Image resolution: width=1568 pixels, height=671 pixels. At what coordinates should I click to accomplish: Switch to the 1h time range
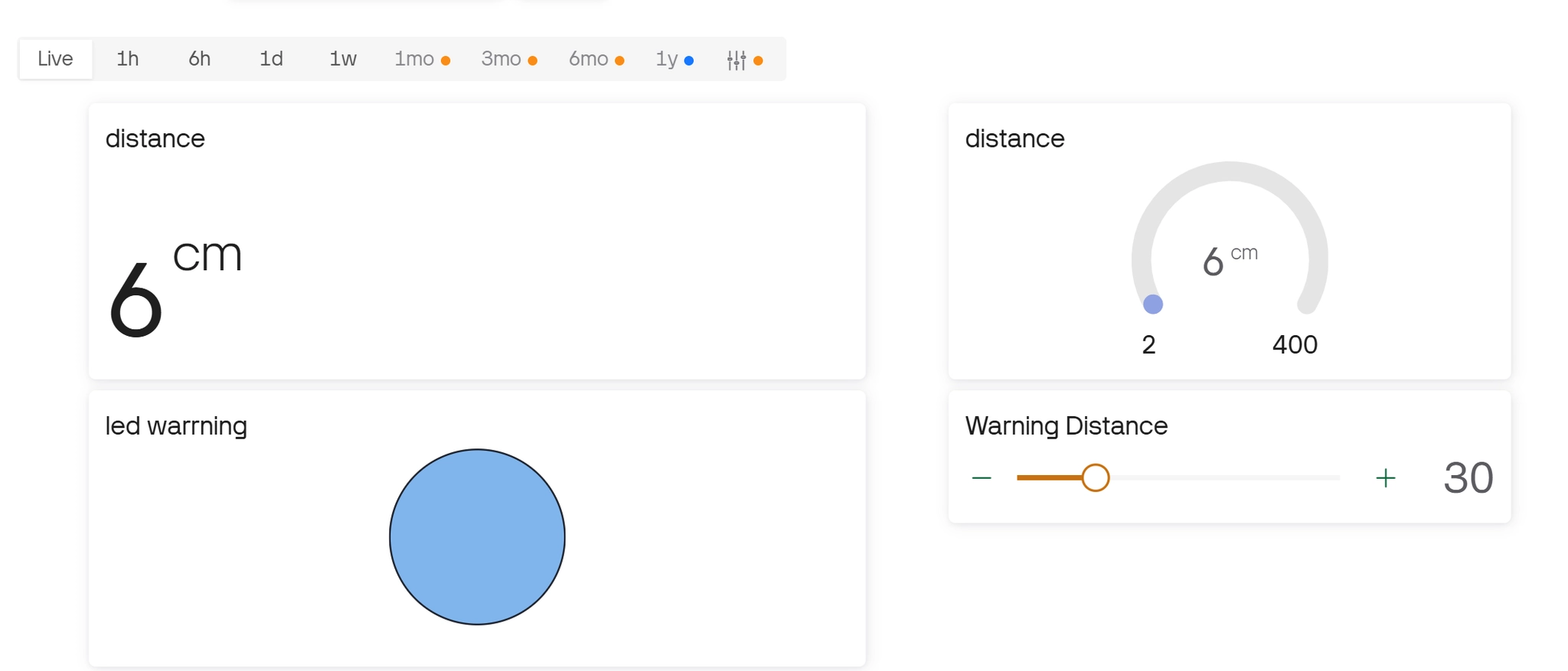127,59
